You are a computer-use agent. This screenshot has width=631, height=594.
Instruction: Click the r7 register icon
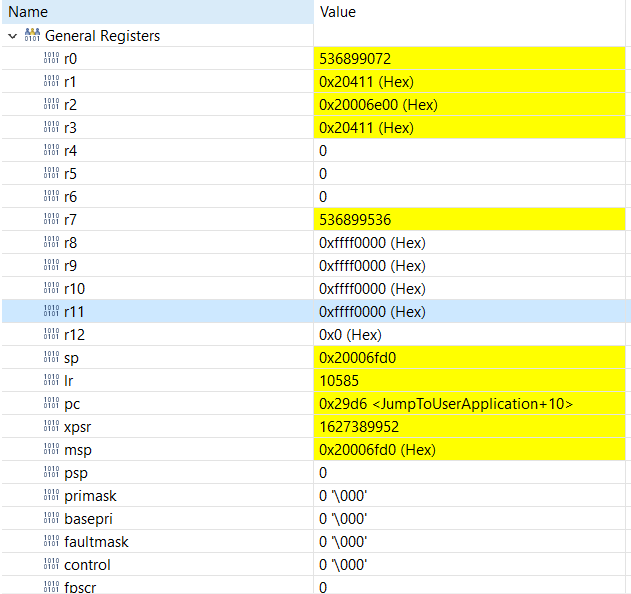[x=52, y=220]
